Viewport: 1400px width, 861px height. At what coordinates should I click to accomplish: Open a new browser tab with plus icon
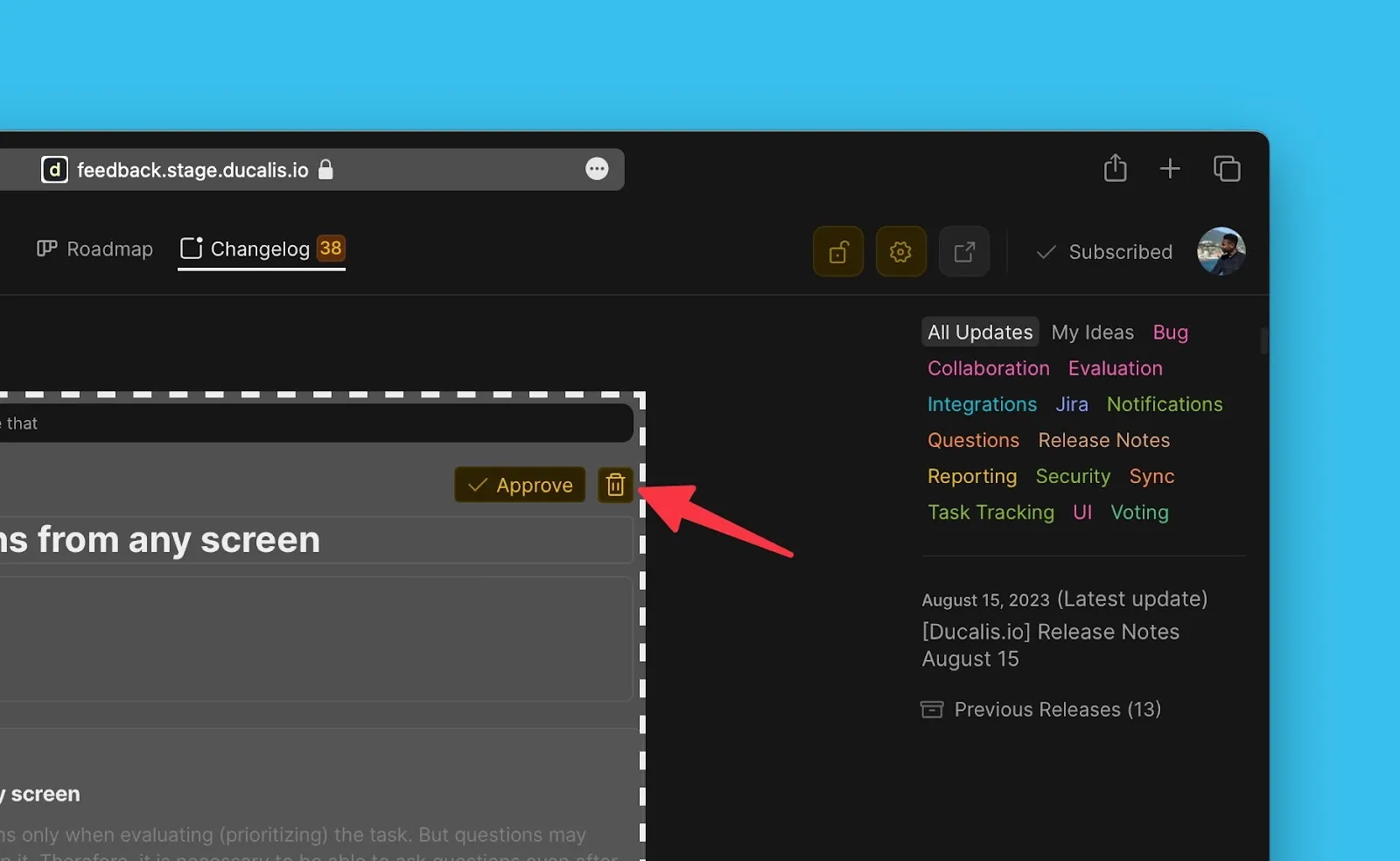click(x=1170, y=168)
